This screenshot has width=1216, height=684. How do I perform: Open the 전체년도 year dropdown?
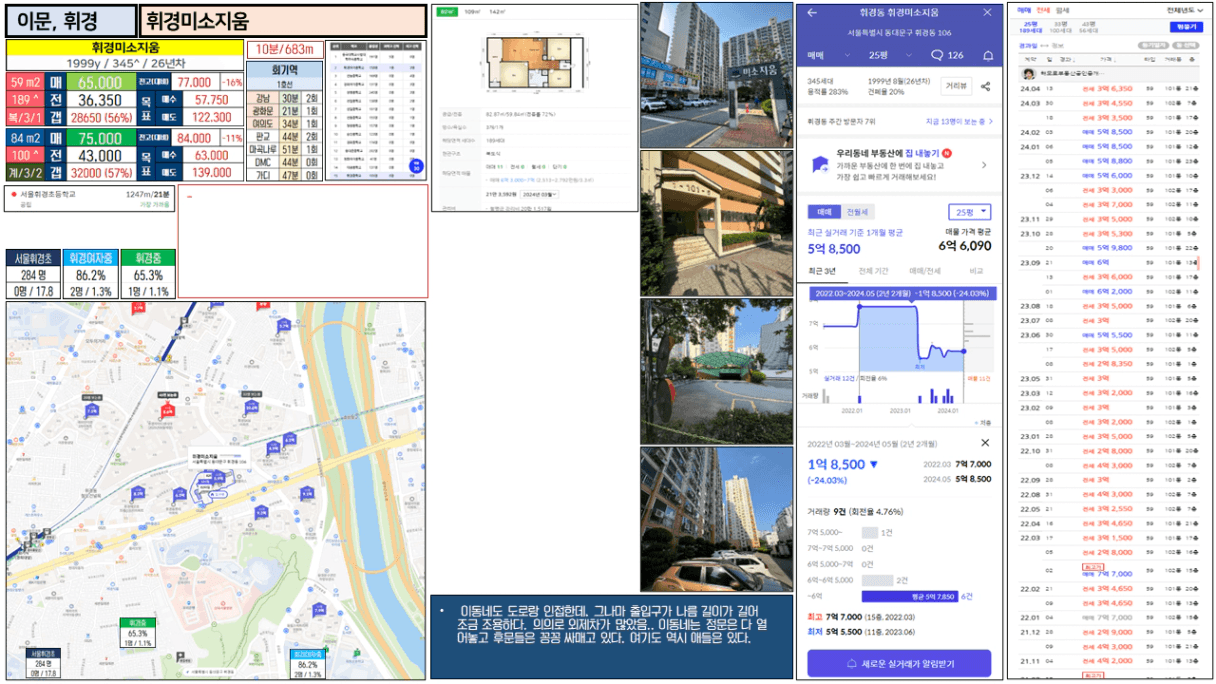click(1184, 10)
